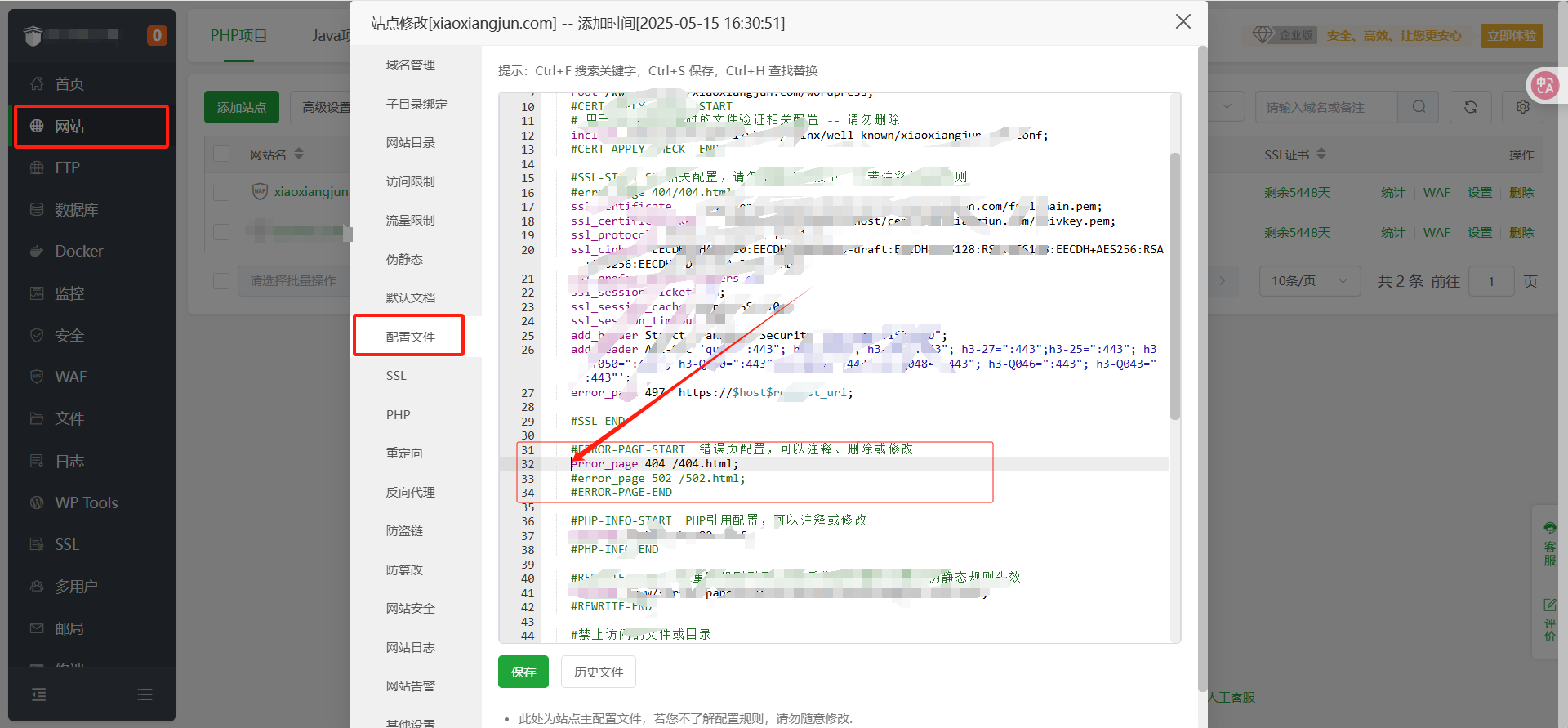Switch to the PHP项目 tab

coord(238,36)
